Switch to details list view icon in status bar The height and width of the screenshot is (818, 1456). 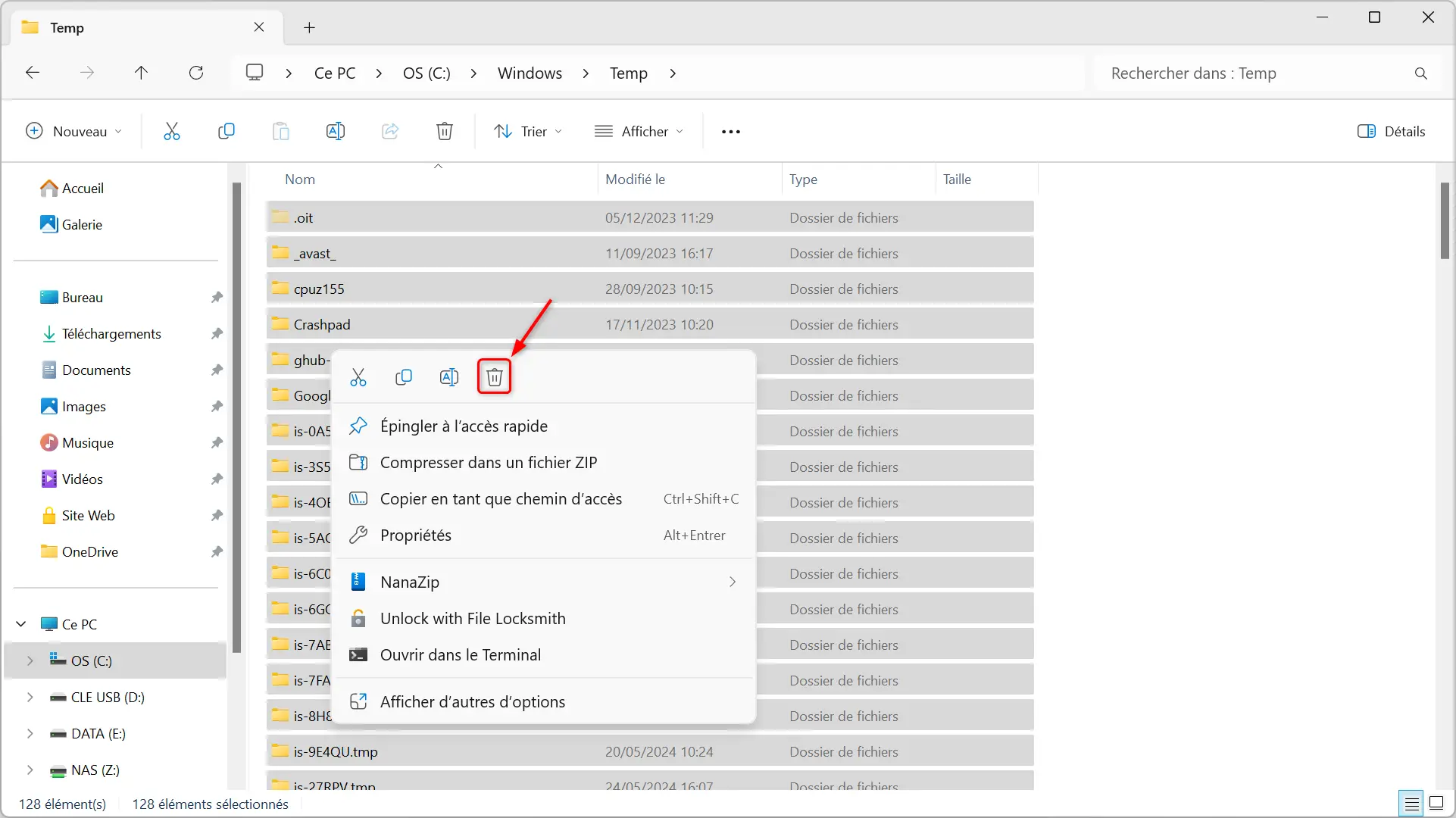[1412, 804]
